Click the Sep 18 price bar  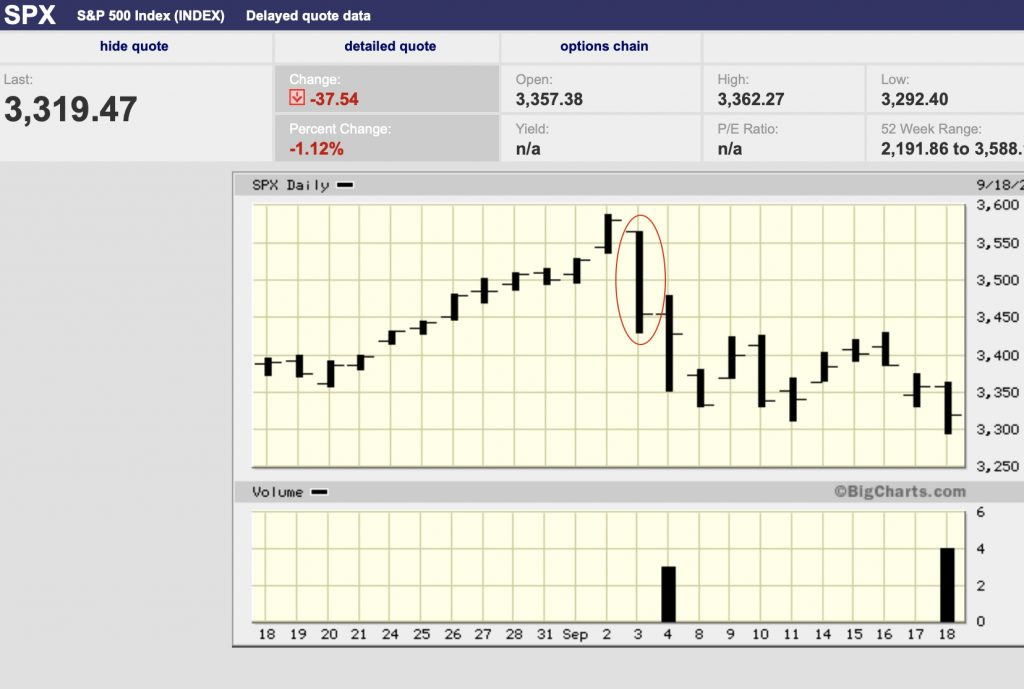pyautogui.click(x=948, y=408)
